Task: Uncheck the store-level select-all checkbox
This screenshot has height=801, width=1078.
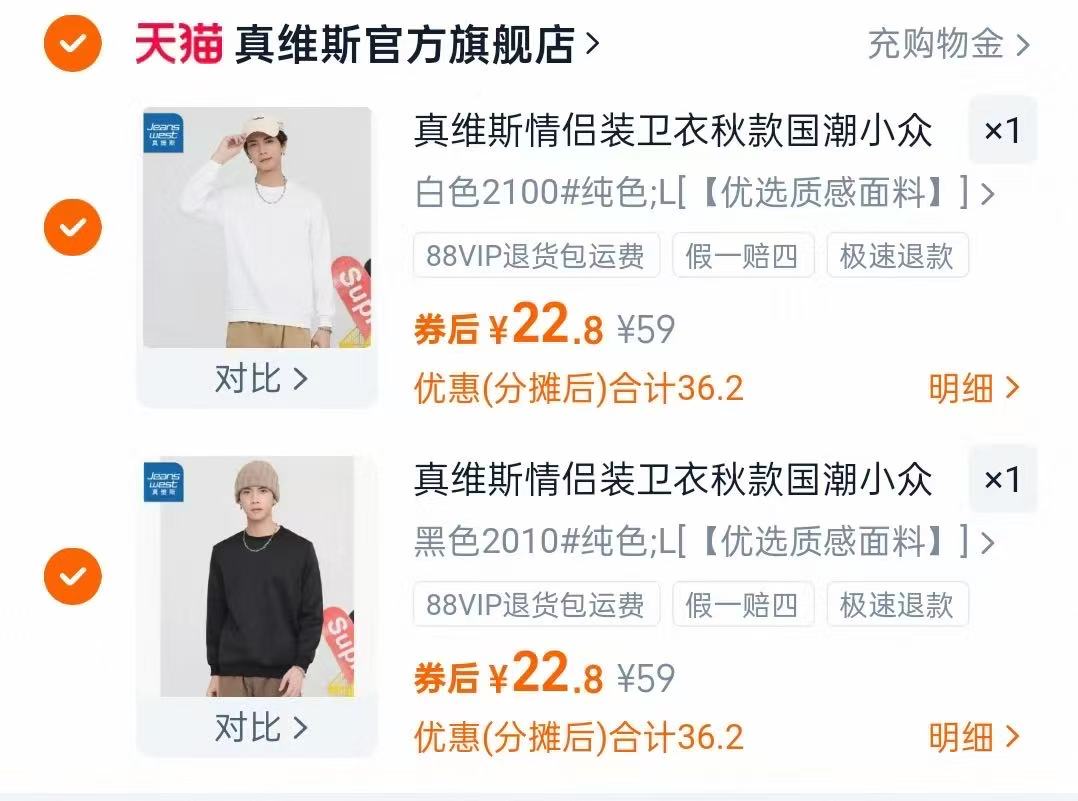Action: coord(73,43)
